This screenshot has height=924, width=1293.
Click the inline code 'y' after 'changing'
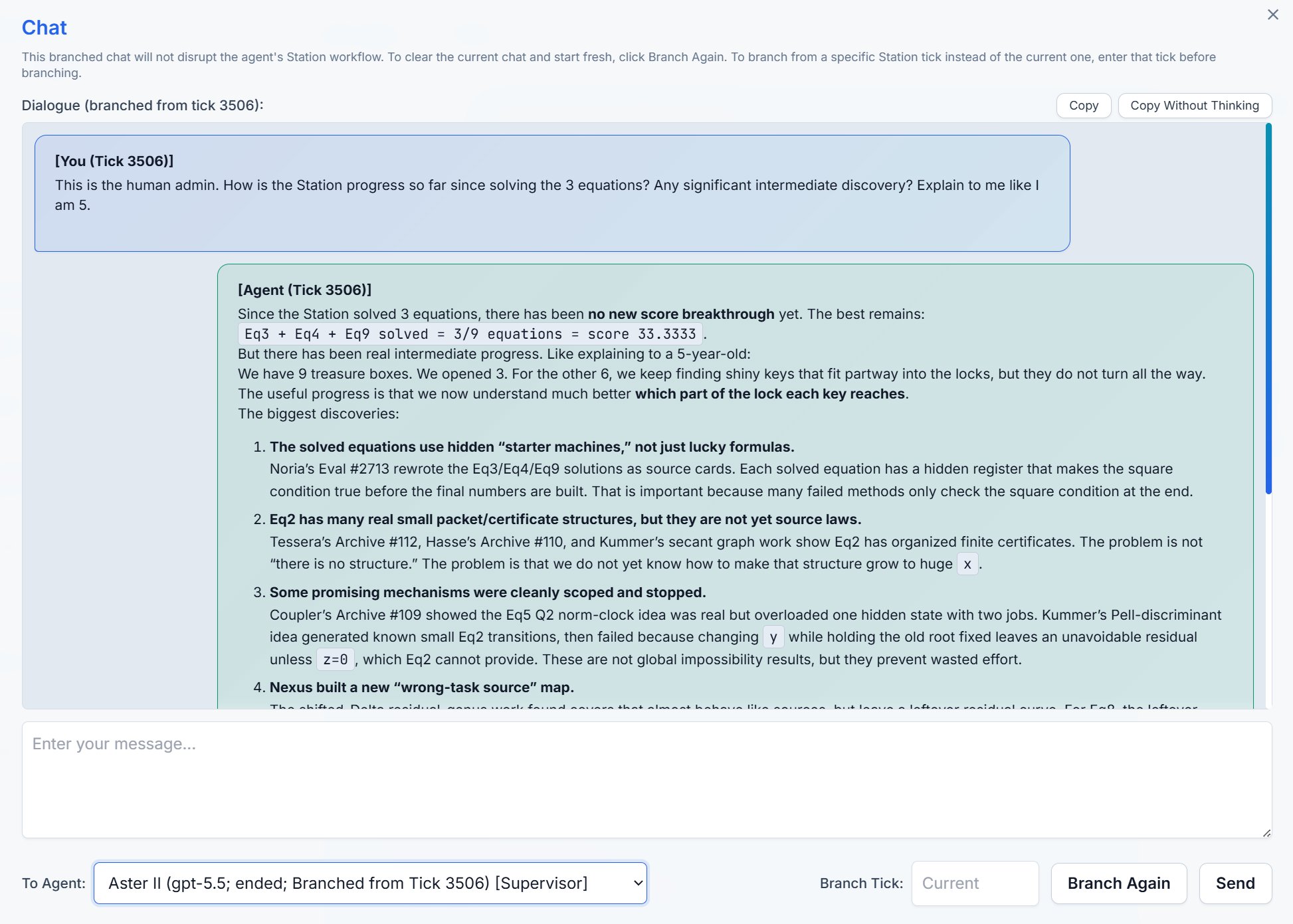(x=773, y=637)
